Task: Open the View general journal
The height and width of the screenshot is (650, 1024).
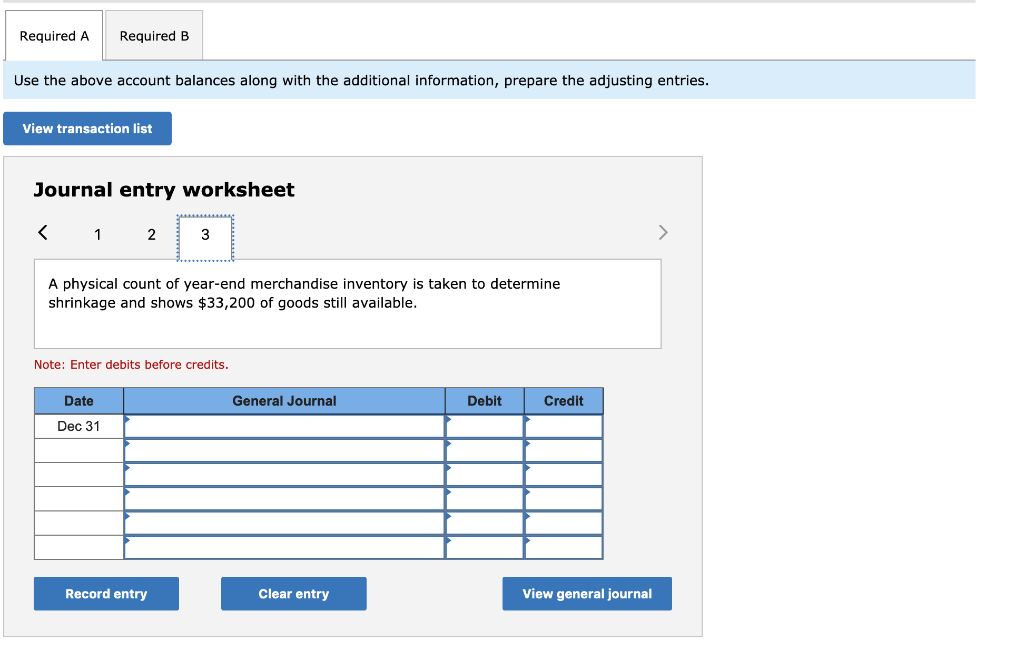Action: coord(586,593)
